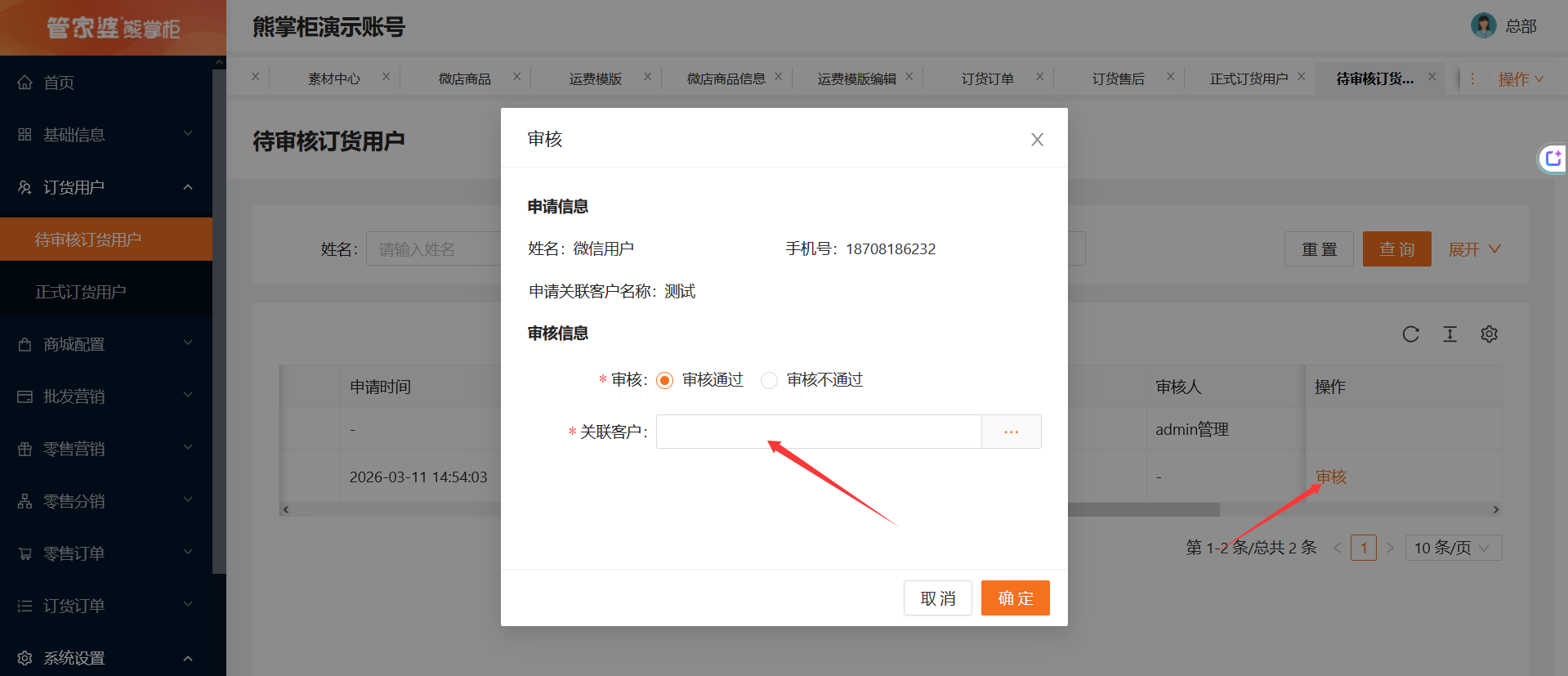
Task: Open the 操作 tab actions dropdown
Action: [x=1520, y=79]
